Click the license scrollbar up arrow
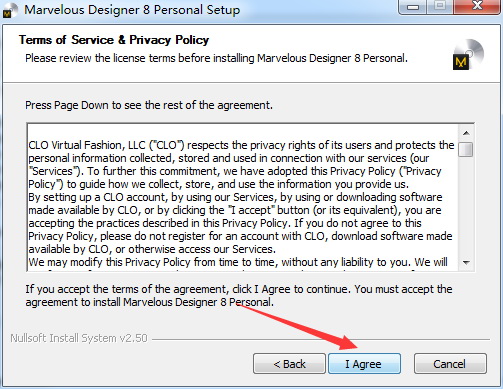The width and height of the screenshot is (503, 389). [466, 133]
